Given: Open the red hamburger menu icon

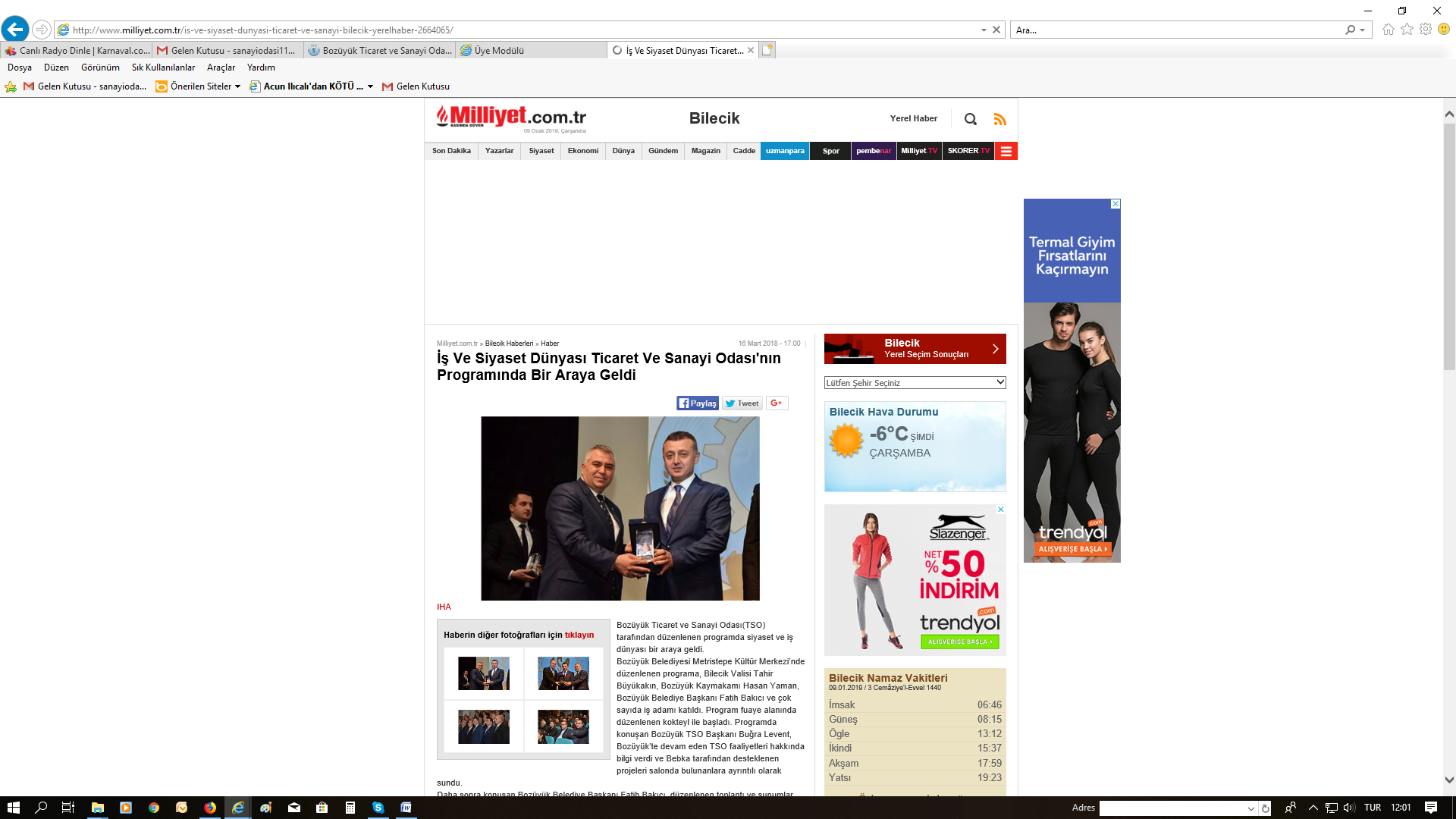Looking at the screenshot, I should click(x=1006, y=151).
